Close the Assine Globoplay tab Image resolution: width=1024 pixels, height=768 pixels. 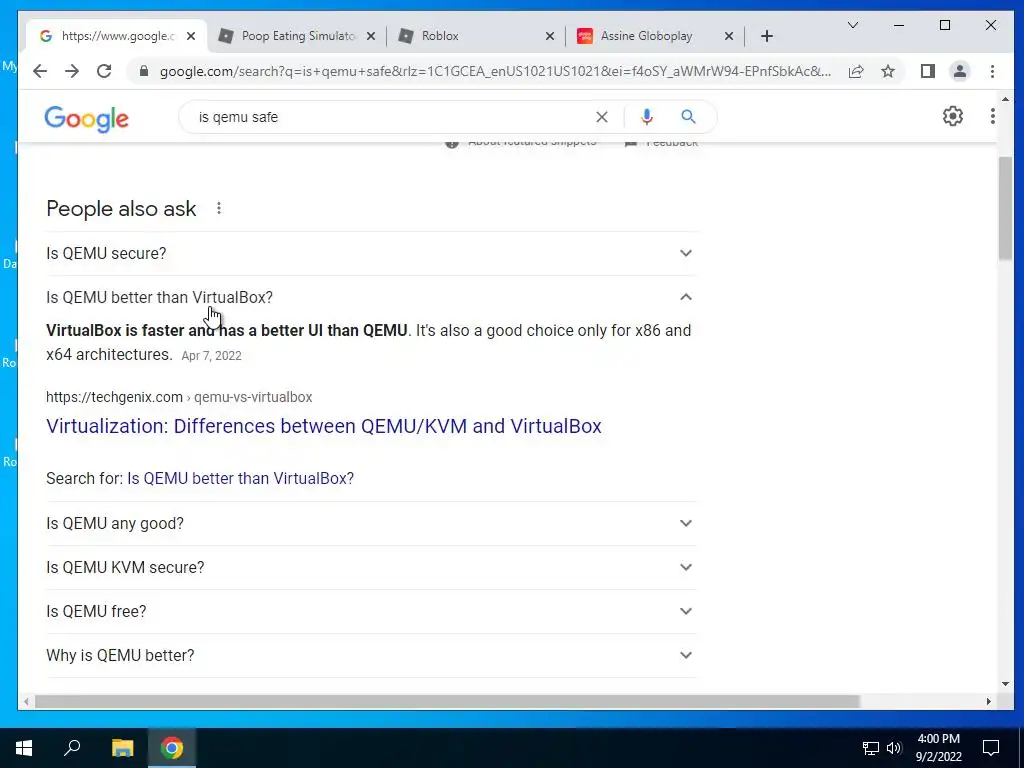click(729, 36)
